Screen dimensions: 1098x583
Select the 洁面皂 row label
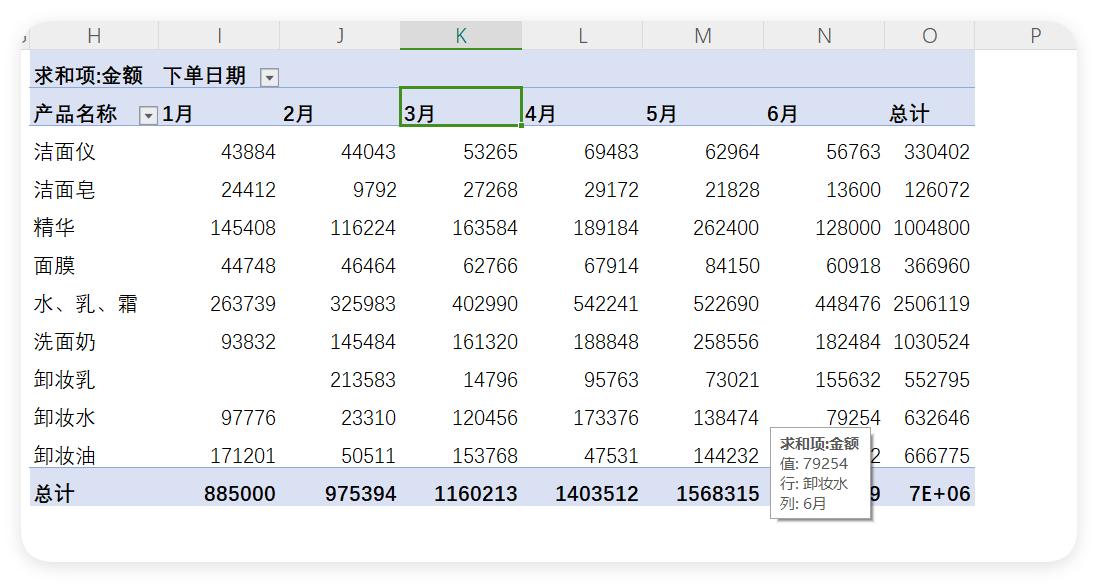click(64, 190)
